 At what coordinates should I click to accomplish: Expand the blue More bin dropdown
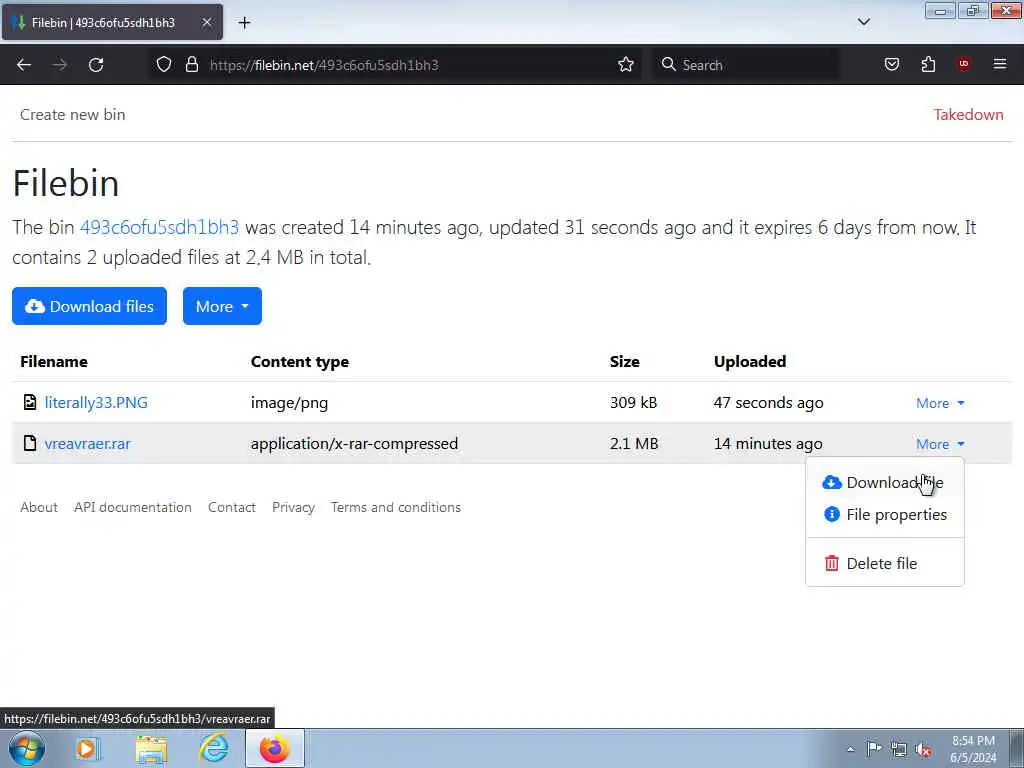click(222, 306)
